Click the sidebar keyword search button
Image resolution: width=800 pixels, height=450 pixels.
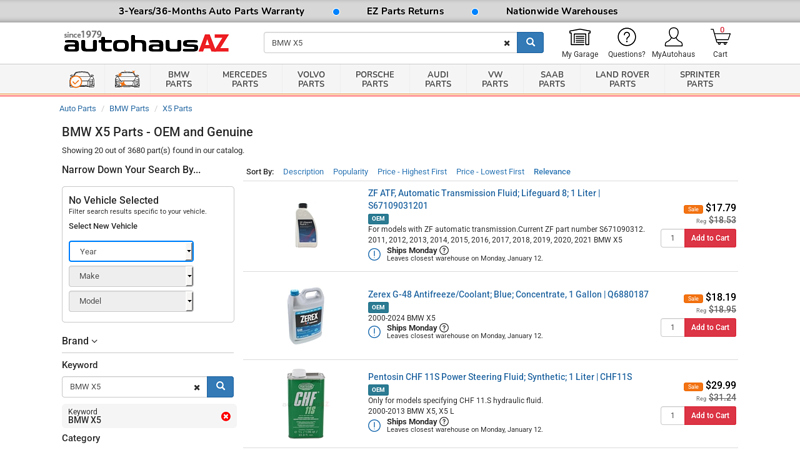tap(220, 386)
